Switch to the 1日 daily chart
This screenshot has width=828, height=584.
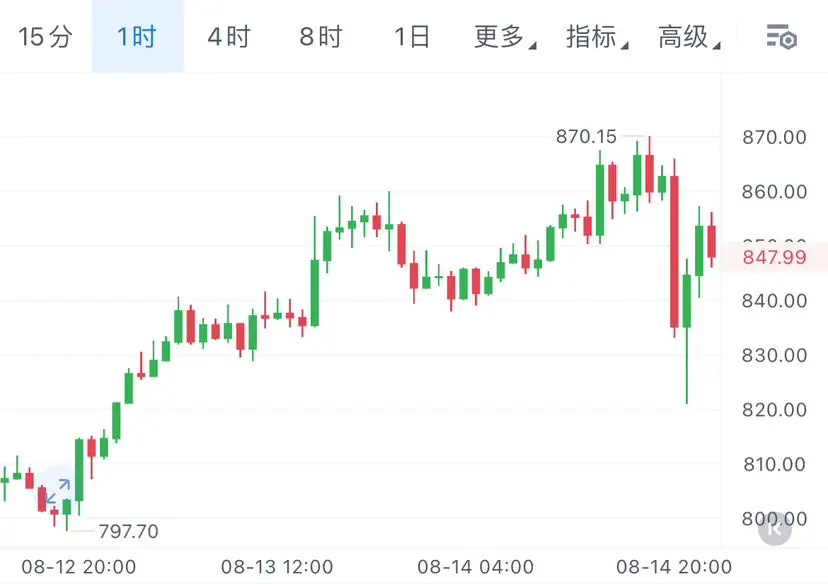click(x=412, y=37)
